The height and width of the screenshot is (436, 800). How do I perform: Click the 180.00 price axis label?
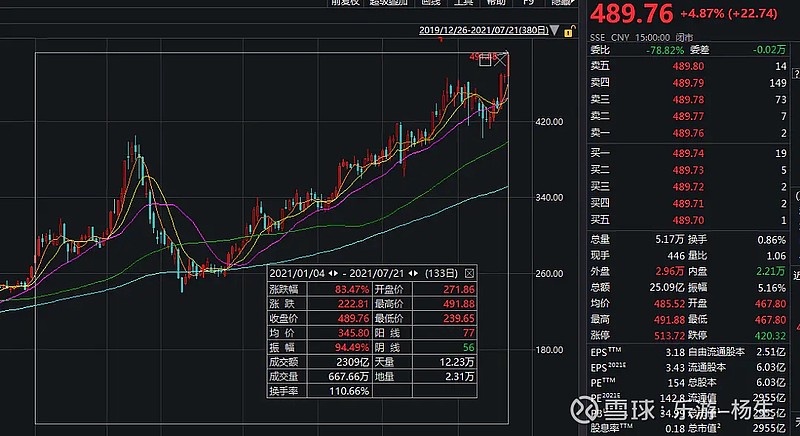click(x=549, y=350)
